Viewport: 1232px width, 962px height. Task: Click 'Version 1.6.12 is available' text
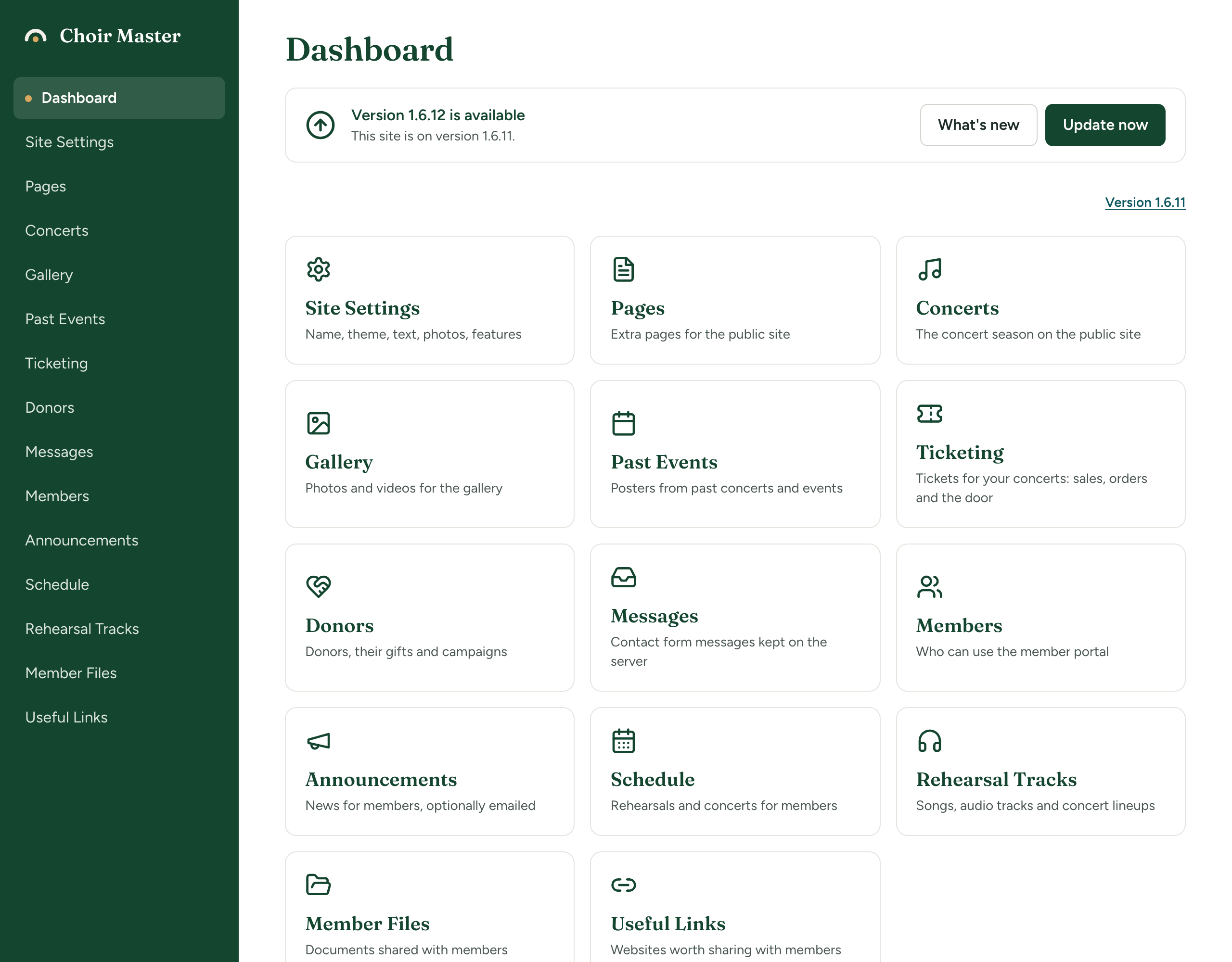438,115
